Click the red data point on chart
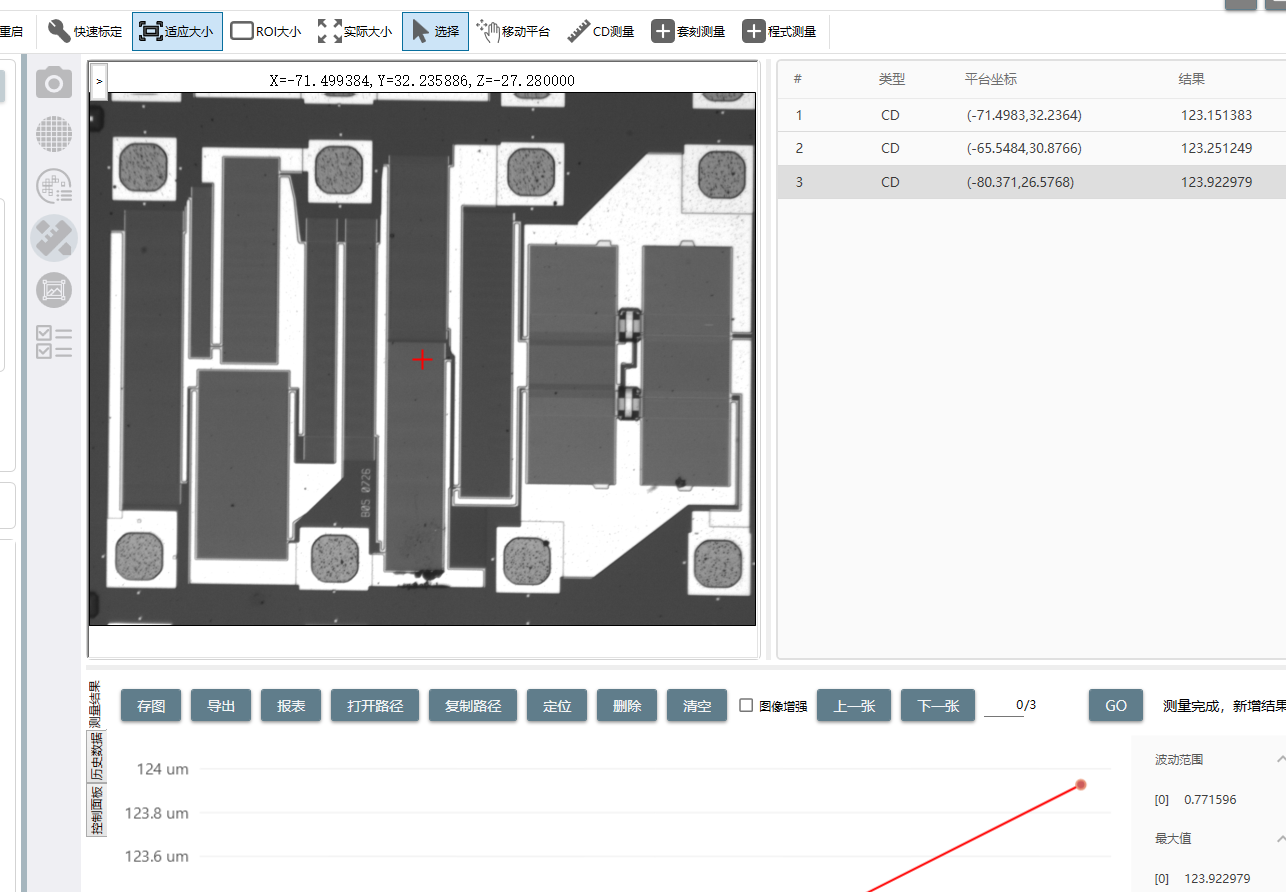This screenshot has height=892, width=1286. pyautogui.click(x=1081, y=784)
